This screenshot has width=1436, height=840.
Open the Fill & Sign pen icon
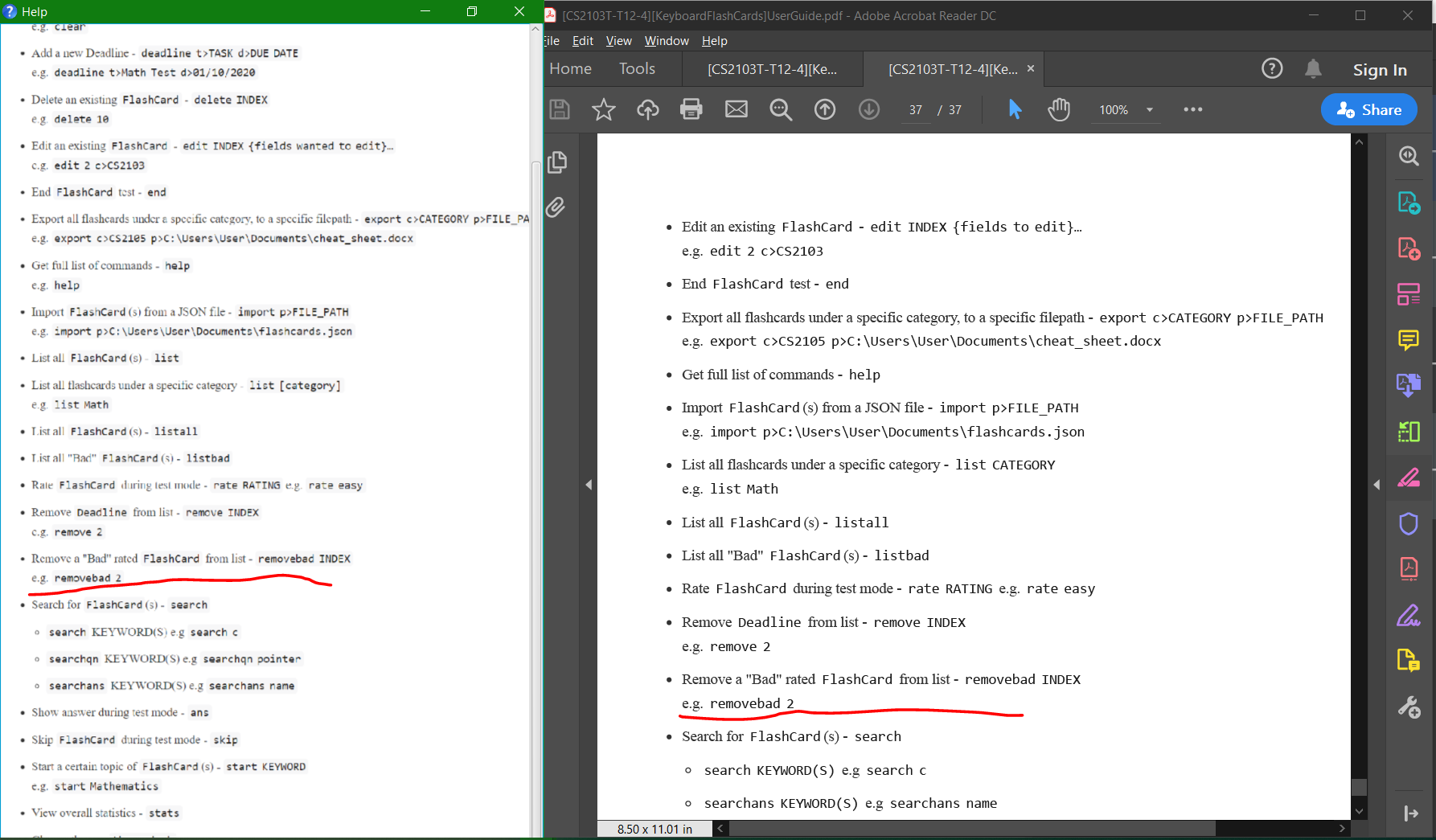(1409, 616)
